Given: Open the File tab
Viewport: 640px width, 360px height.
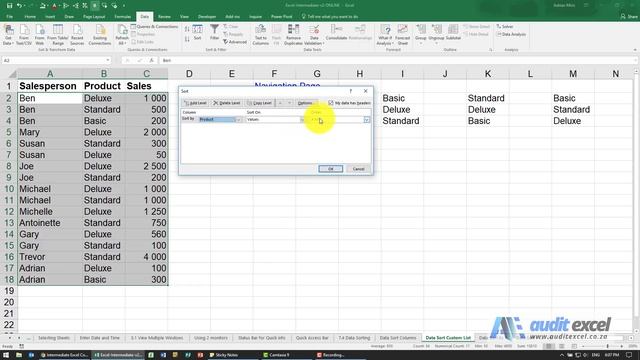Looking at the screenshot, I should (9, 17).
